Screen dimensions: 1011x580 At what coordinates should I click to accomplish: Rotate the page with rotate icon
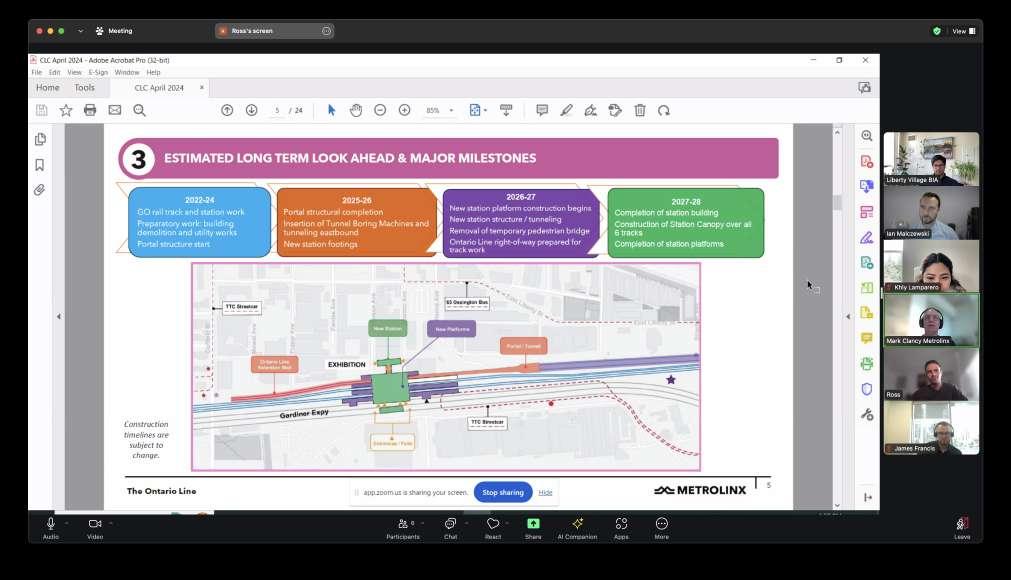663,110
